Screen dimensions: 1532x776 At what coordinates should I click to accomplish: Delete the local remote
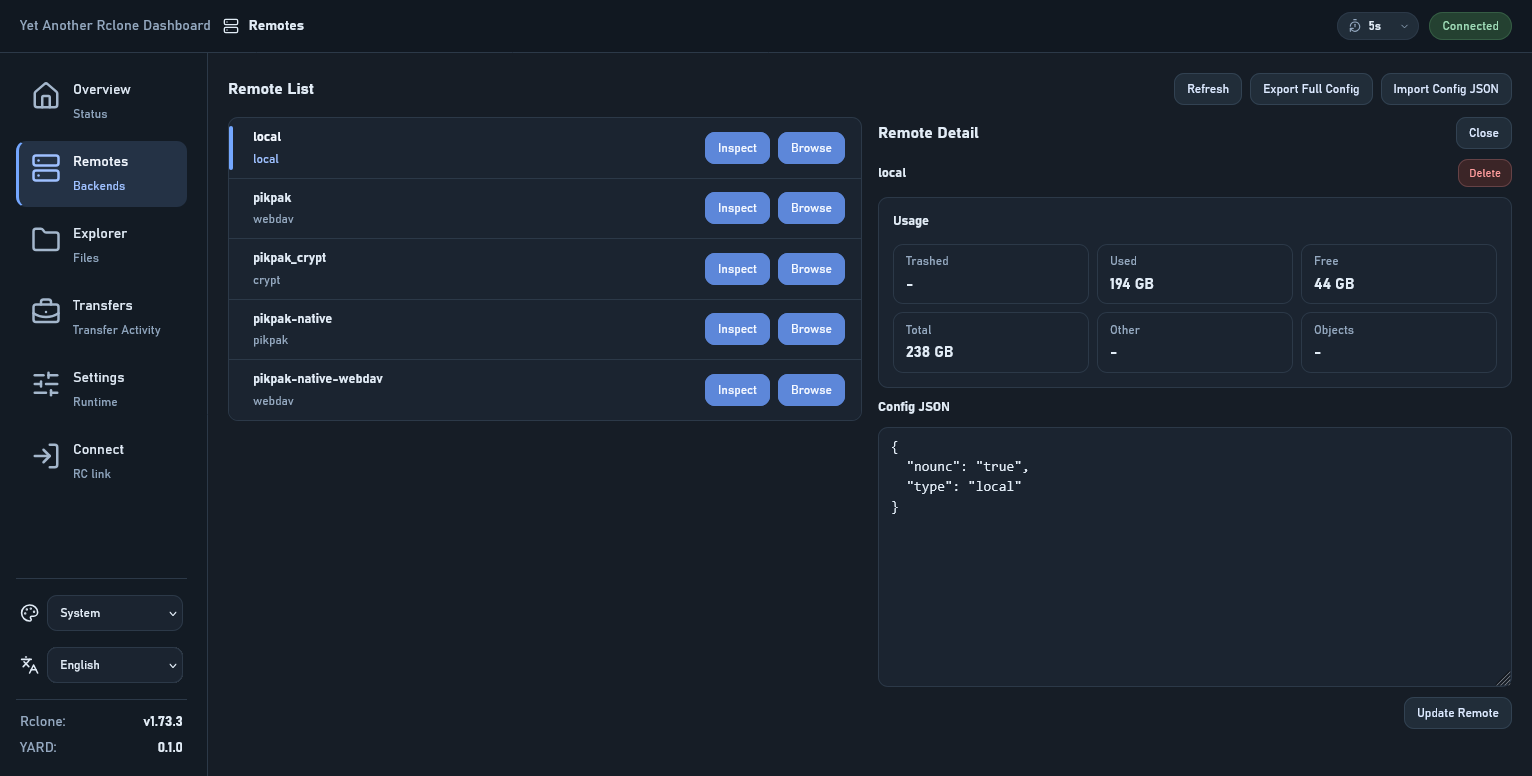(1485, 173)
